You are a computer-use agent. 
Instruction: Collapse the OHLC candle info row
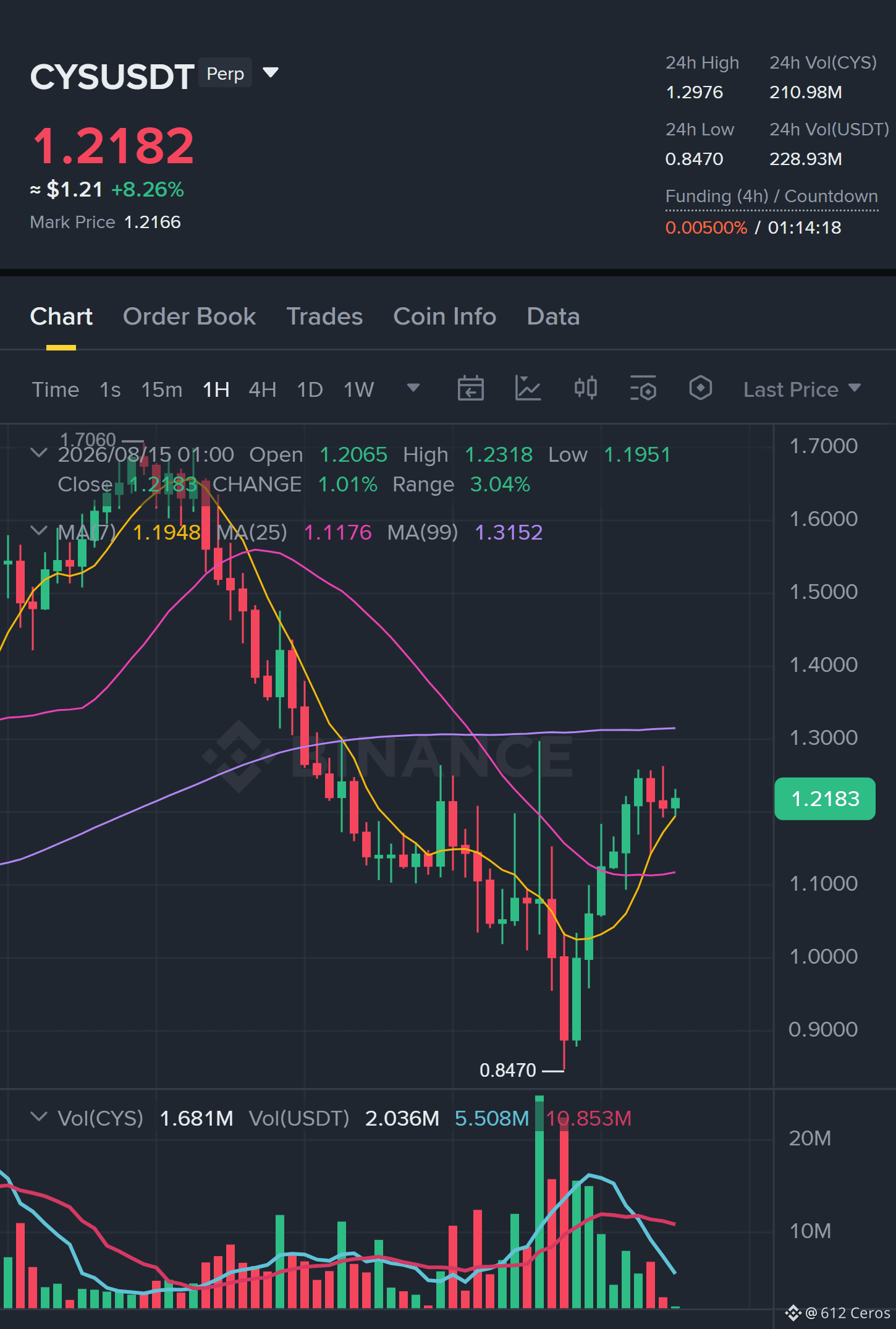[x=39, y=453]
